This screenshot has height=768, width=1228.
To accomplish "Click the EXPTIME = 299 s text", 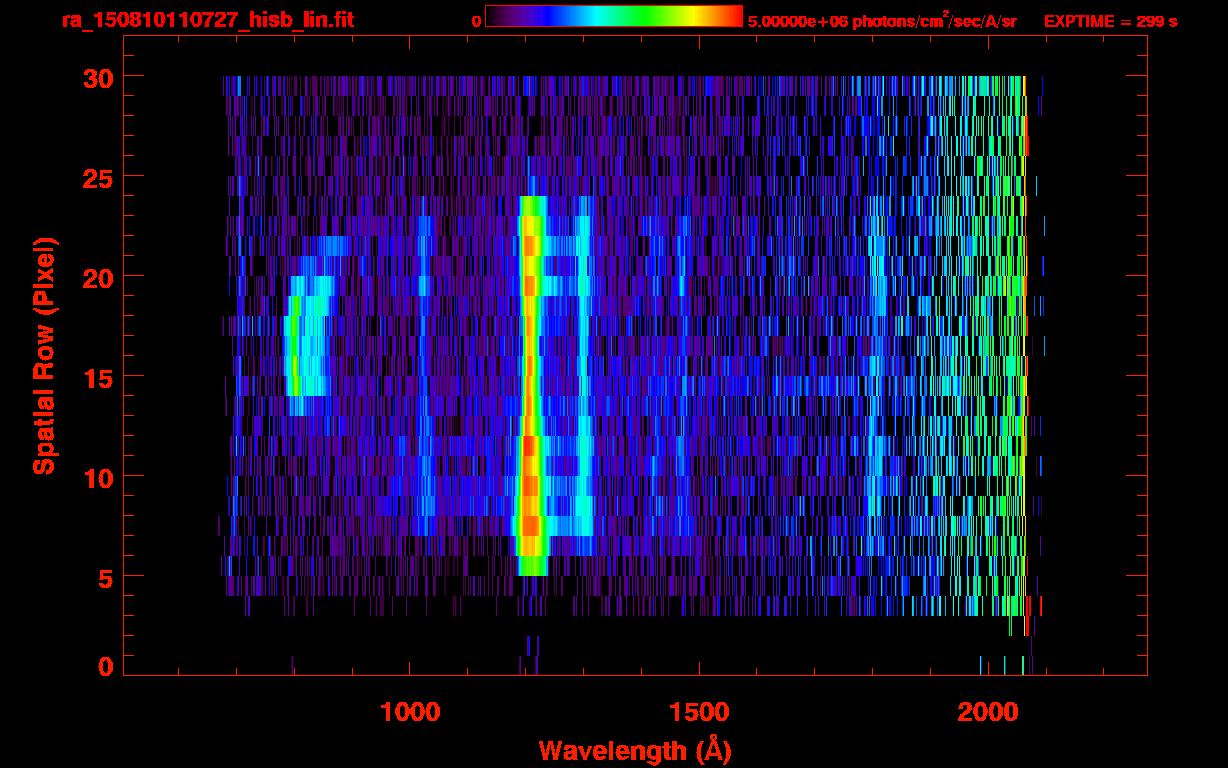I will pyautogui.click(x=1110, y=21).
